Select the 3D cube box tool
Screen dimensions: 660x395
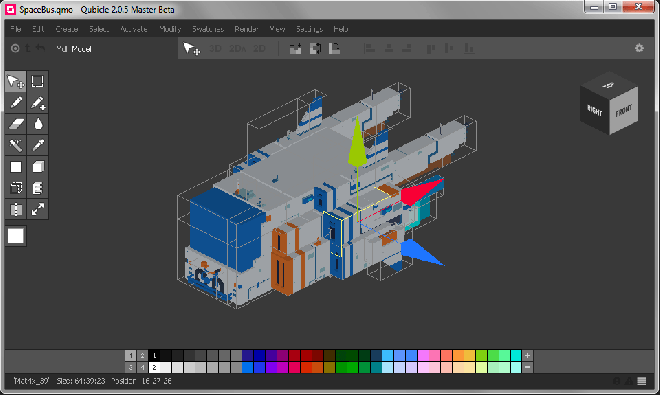(37, 167)
